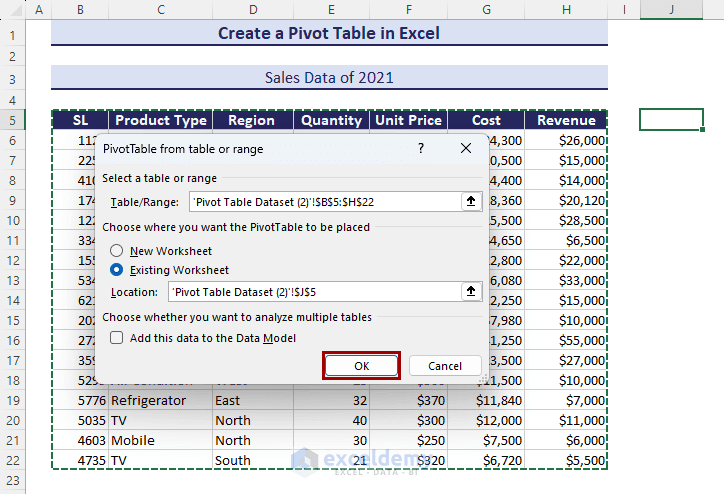Click the cost value $11,840

(x=486, y=400)
